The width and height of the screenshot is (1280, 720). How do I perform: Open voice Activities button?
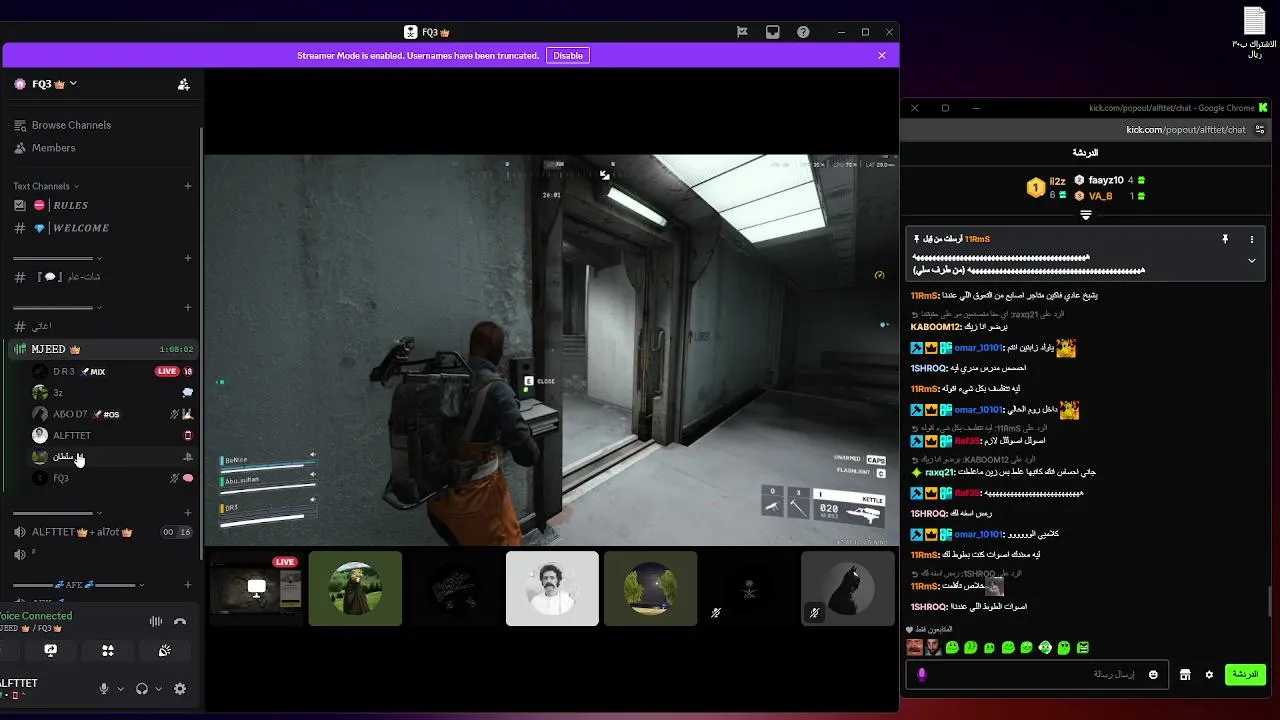pos(108,650)
